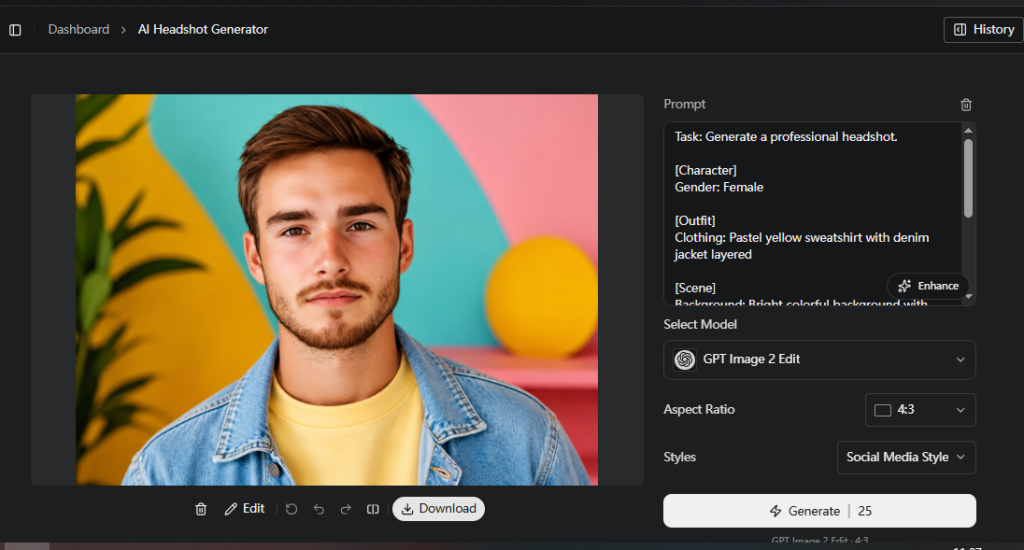This screenshot has width=1024, height=550.
Task: Go to the Dashboard breadcrumb
Action: click(78, 29)
